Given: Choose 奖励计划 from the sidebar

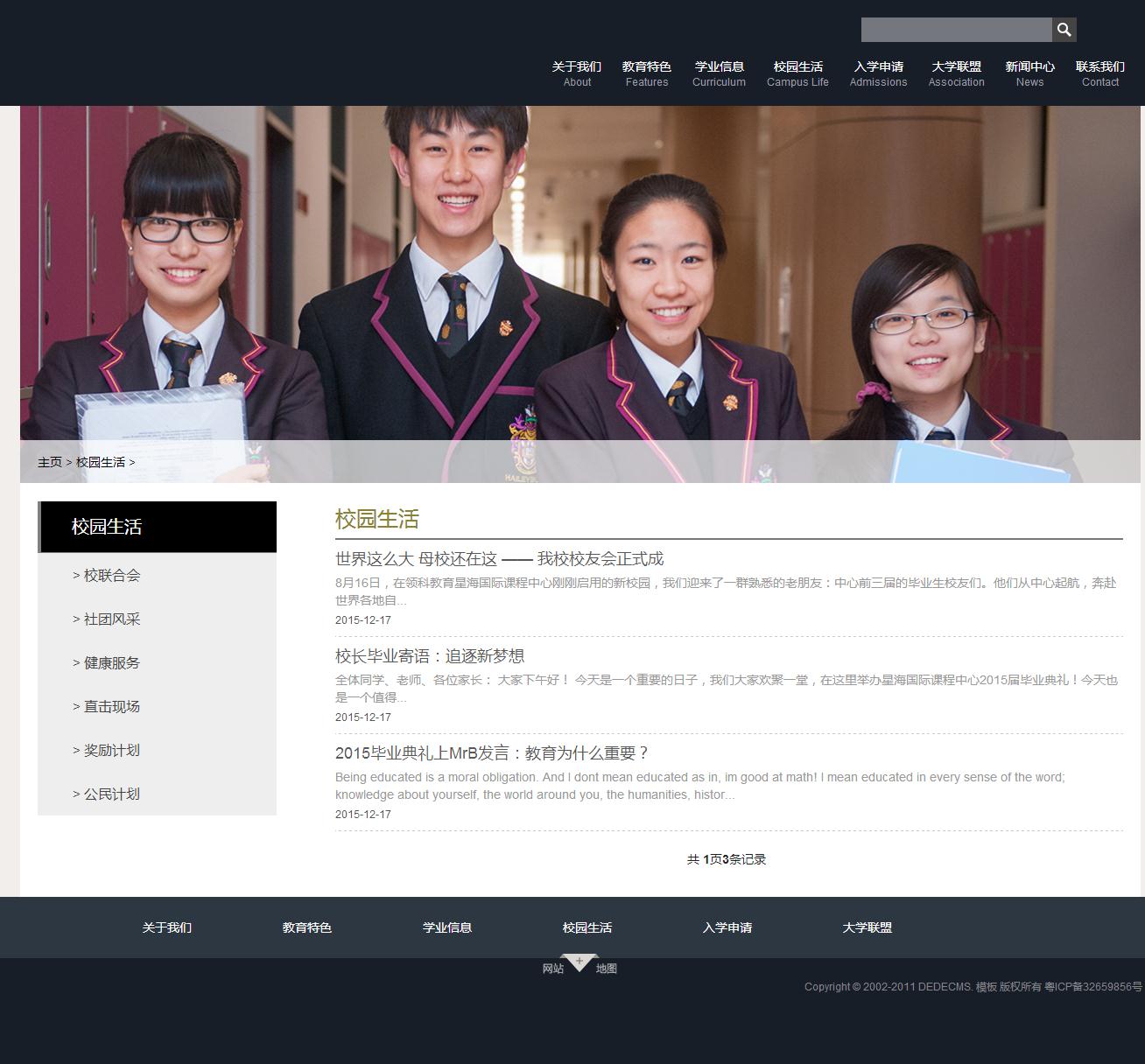Looking at the screenshot, I should click(111, 751).
